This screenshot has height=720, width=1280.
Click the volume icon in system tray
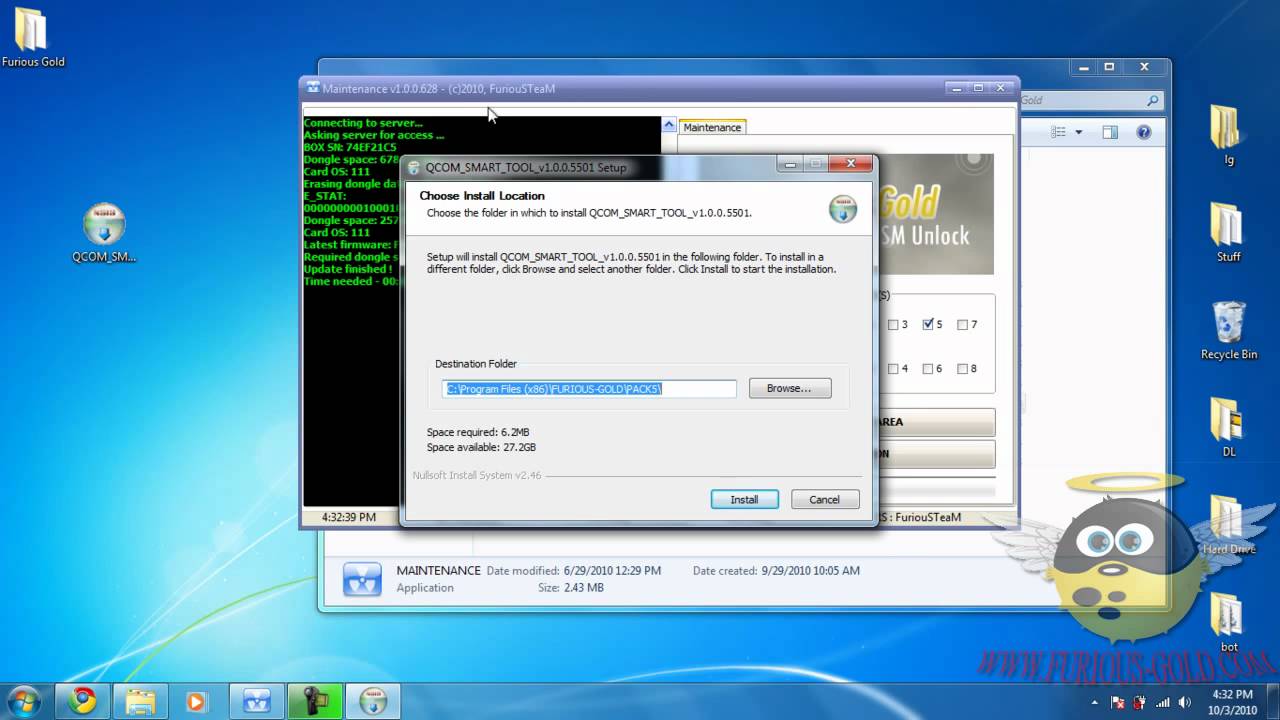[x=1185, y=702]
